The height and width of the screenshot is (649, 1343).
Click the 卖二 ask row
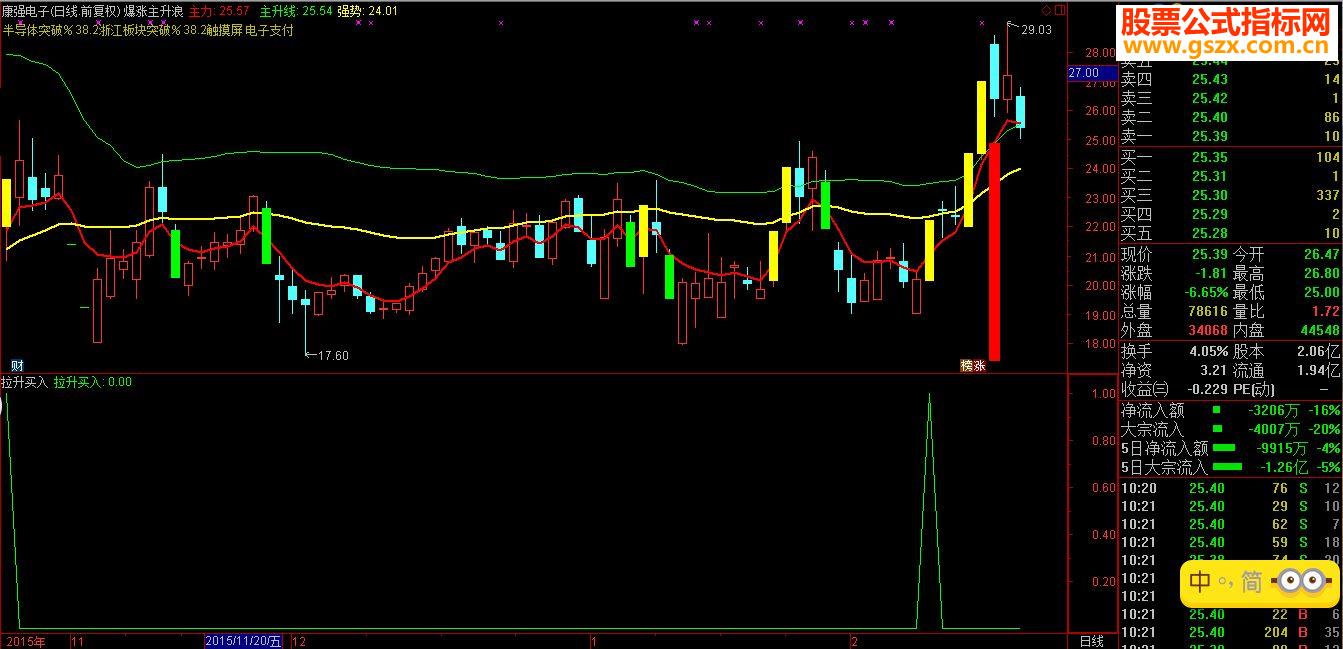tap(1230, 117)
